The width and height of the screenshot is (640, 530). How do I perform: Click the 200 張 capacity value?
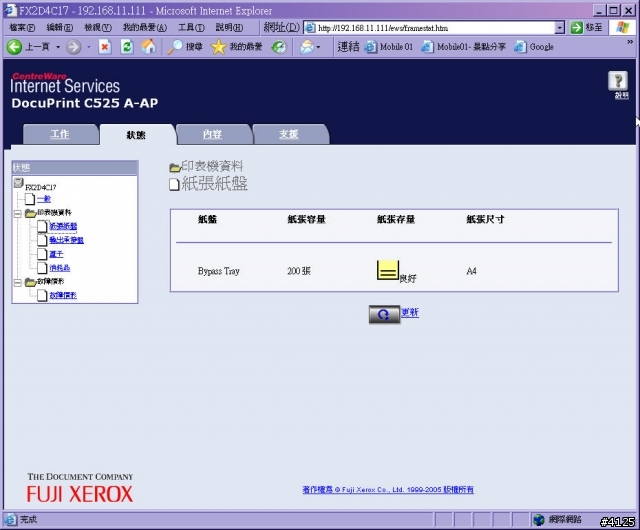click(299, 271)
